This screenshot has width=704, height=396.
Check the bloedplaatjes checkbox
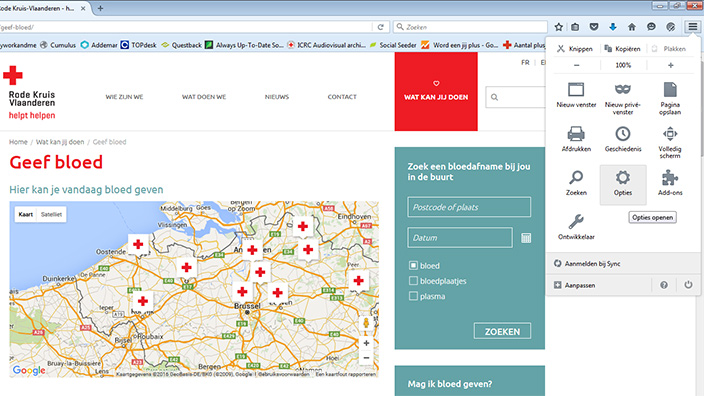coord(413,281)
